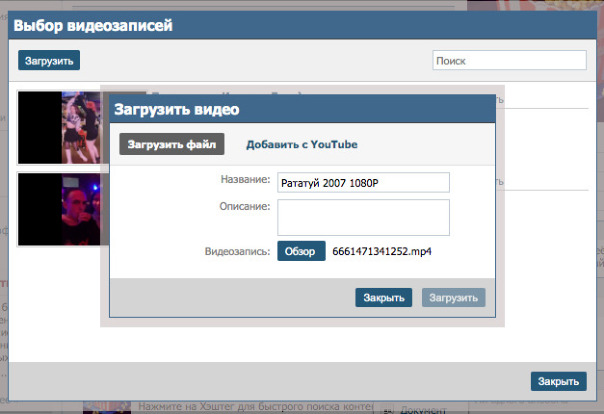Click the Загрузить видео dialog title

point(177,109)
